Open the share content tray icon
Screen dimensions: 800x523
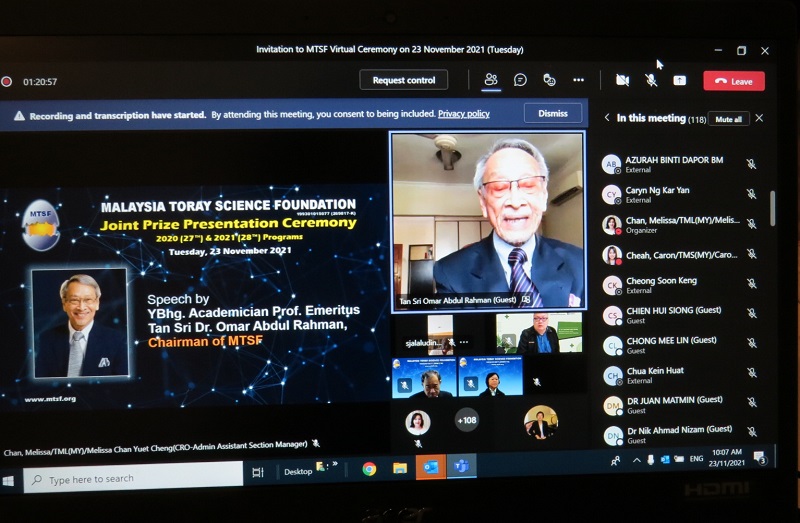click(679, 80)
